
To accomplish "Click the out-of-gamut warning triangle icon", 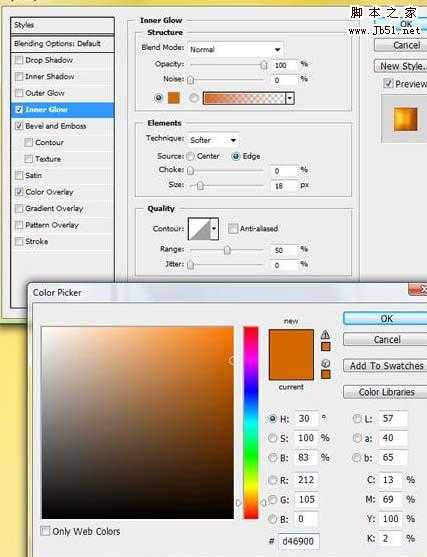I will (325, 335).
